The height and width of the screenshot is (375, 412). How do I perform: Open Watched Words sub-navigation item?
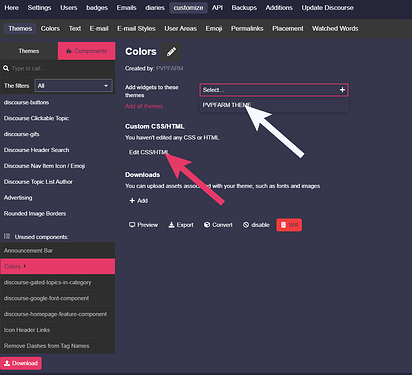point(335,29)
